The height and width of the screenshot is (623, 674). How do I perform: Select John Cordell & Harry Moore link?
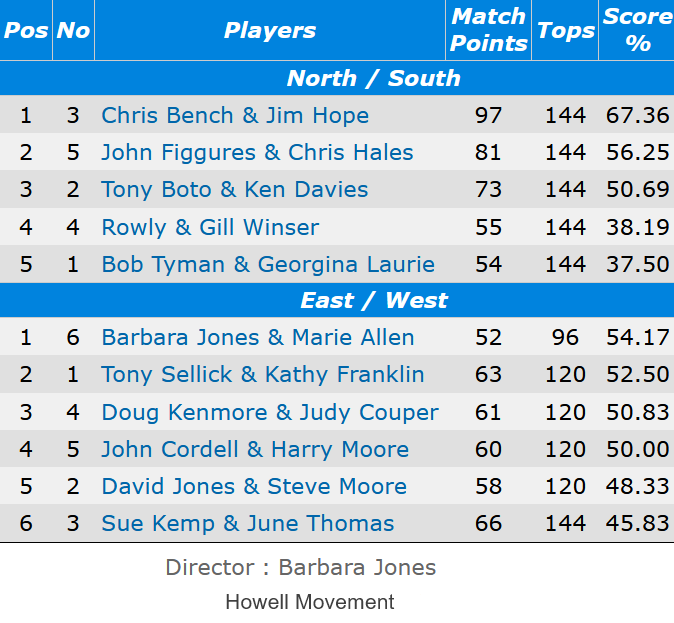tap(255, 449)
